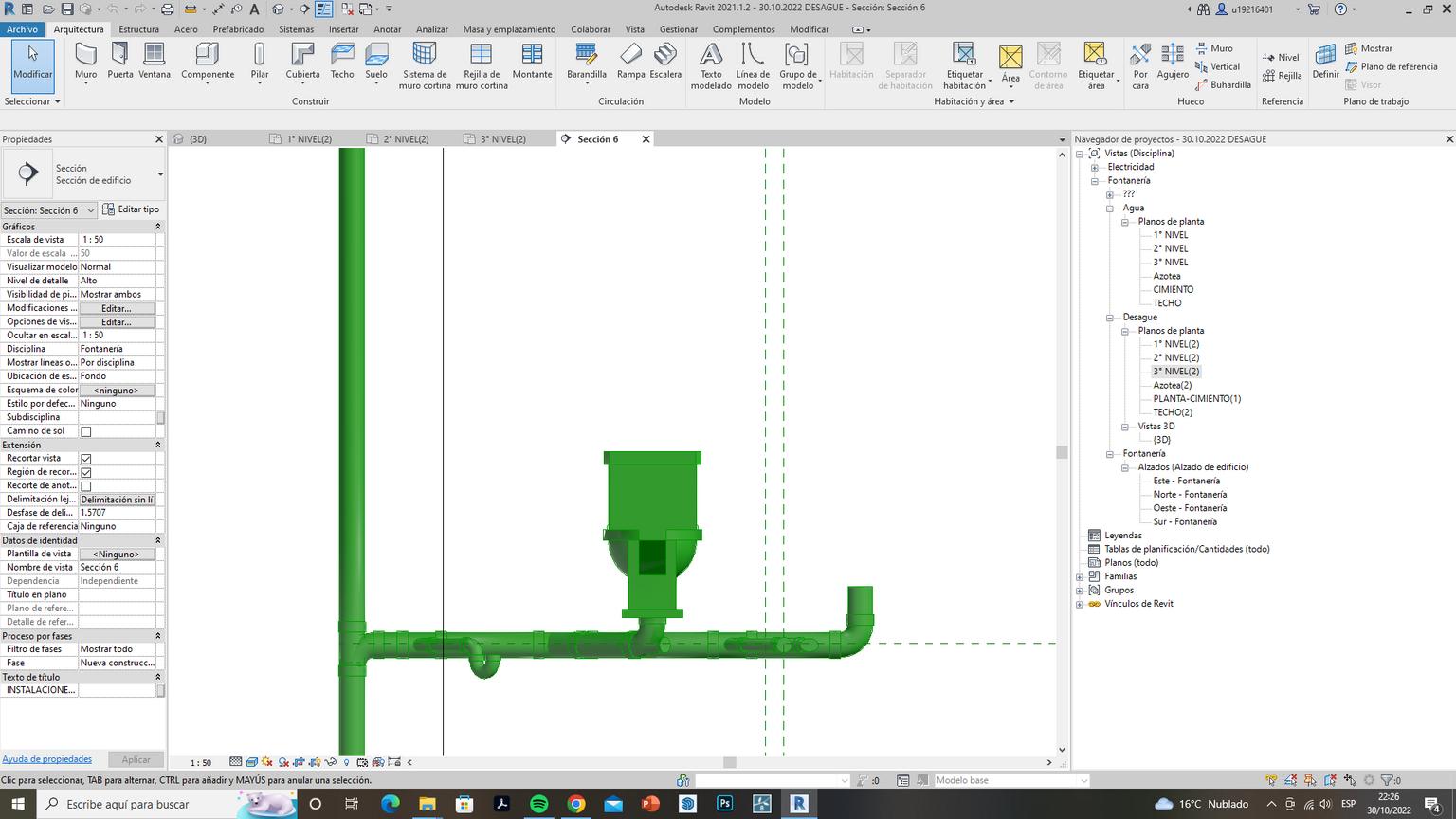
Task: Switch to the 1° NIVEL(2) view tab
Action: (309, 139)
